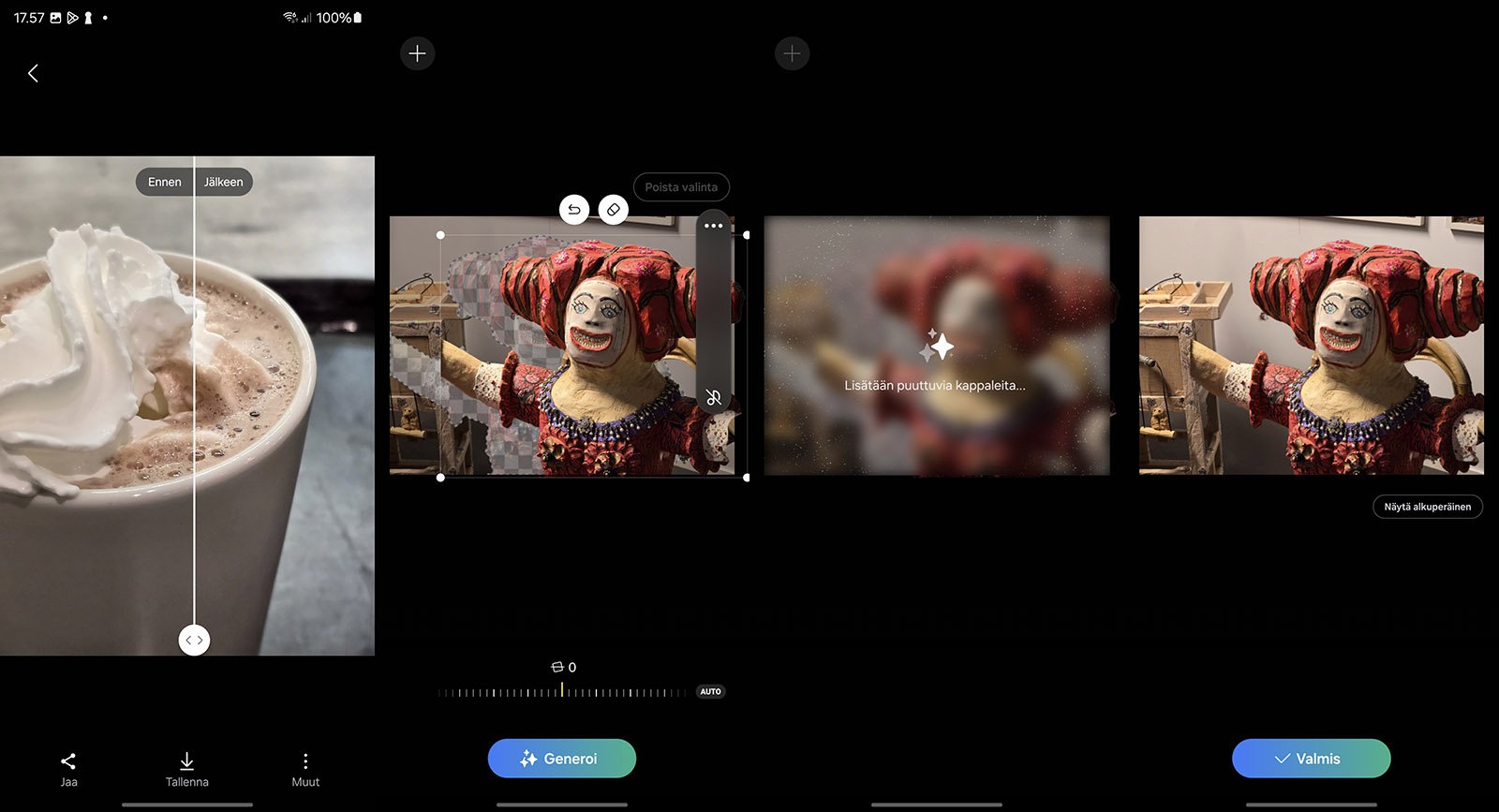
Task: Expand the three-dot menu on the selection
Action: (714, 226)
